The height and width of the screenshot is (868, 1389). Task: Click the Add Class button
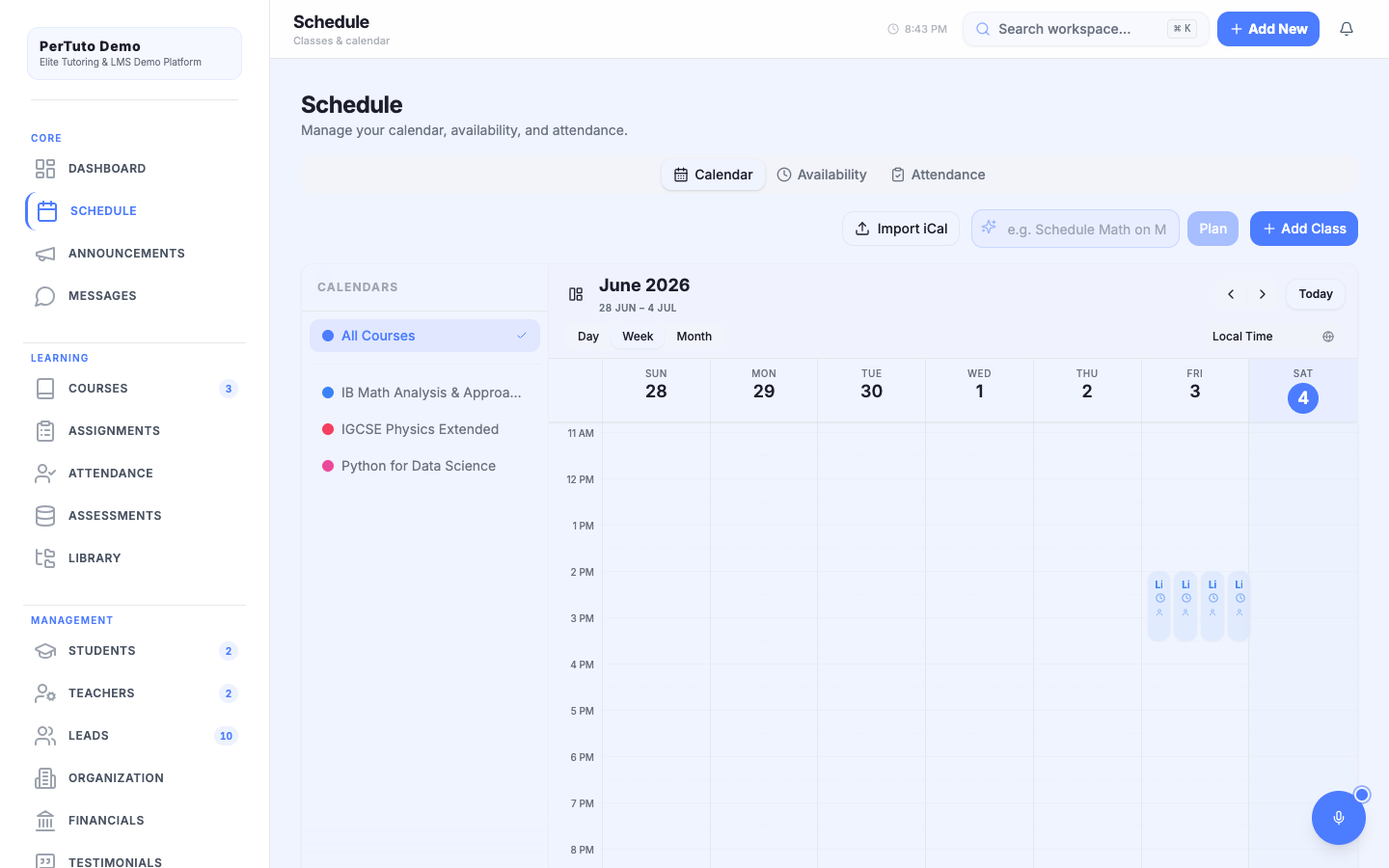point(1304,229)
